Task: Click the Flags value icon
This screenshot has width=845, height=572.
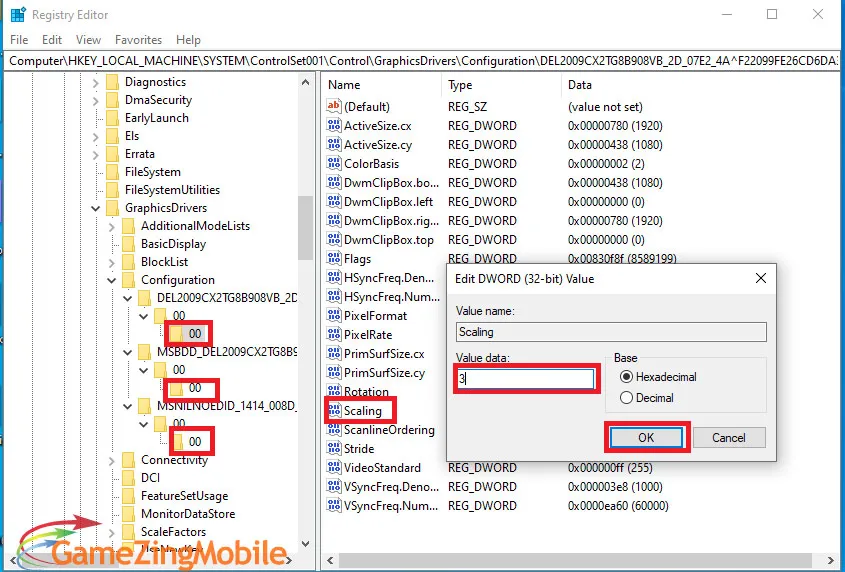Action: coord(334,259)
